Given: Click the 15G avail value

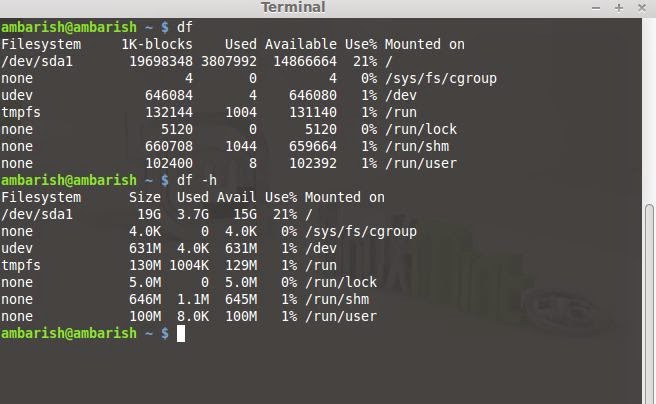Looking at the screenshot, I should coord(245,215).
